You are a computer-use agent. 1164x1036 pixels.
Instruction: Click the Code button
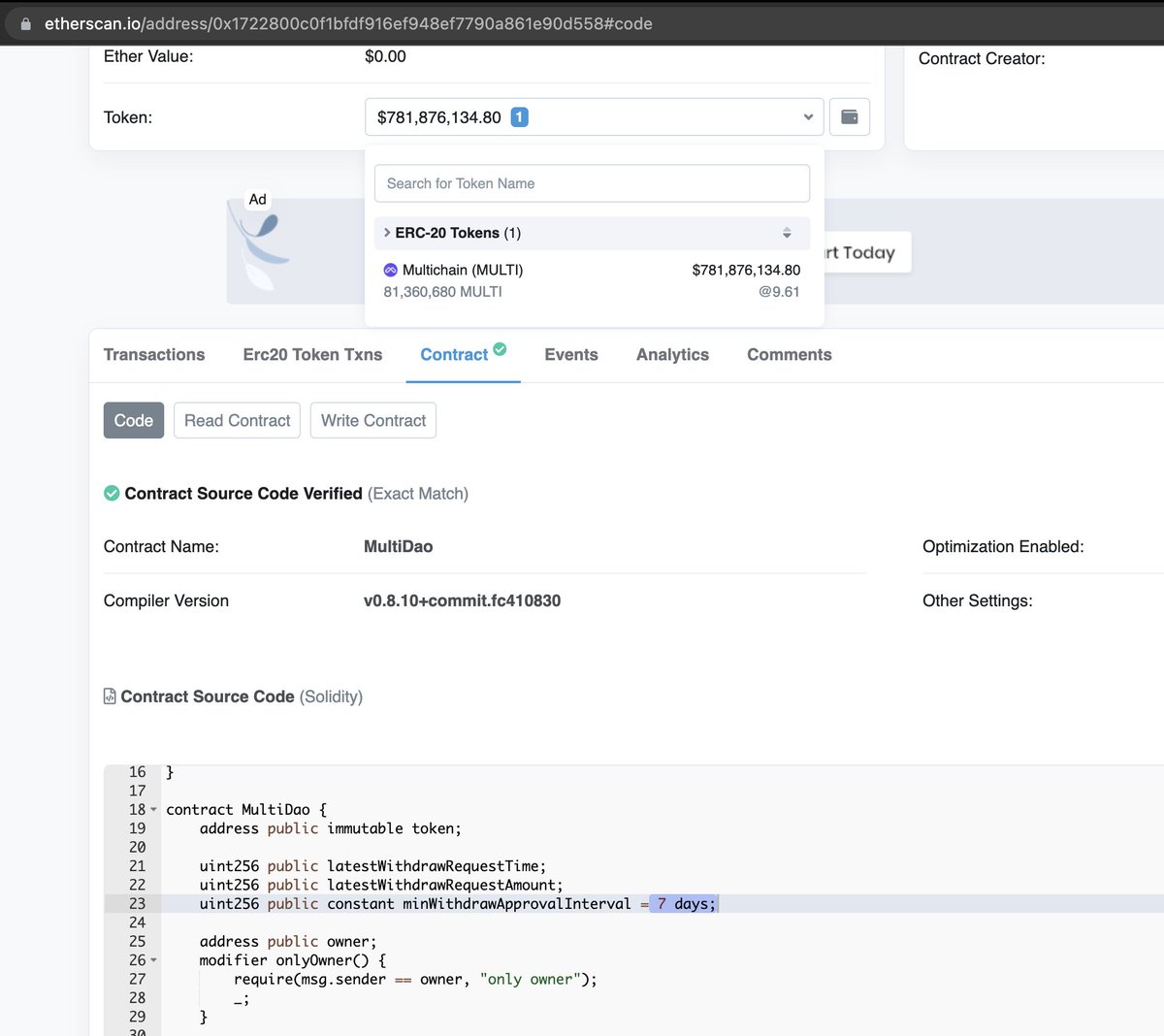pyautogui.click(x=134, y=420)
